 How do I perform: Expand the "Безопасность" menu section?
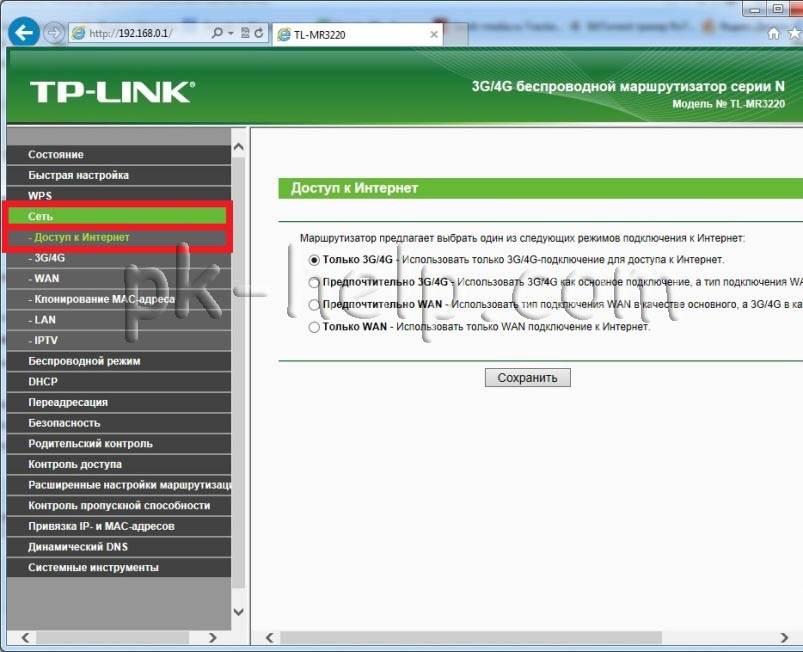pos(119,423)
